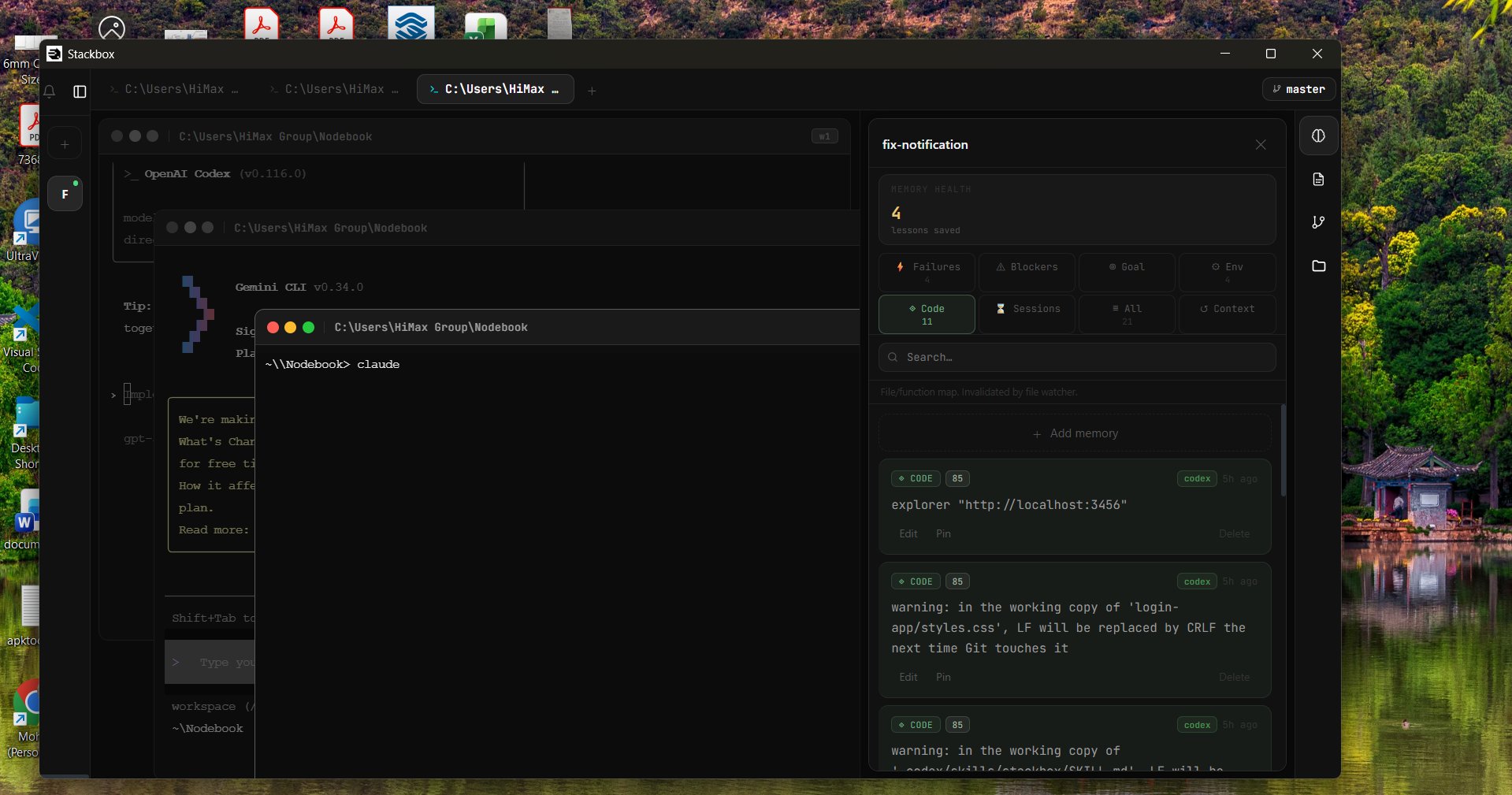Image resolution: width=1512 pixels, height=795 pixels.
Task: Click the memory list scrollbar
Action: (x=1284, y=451)
